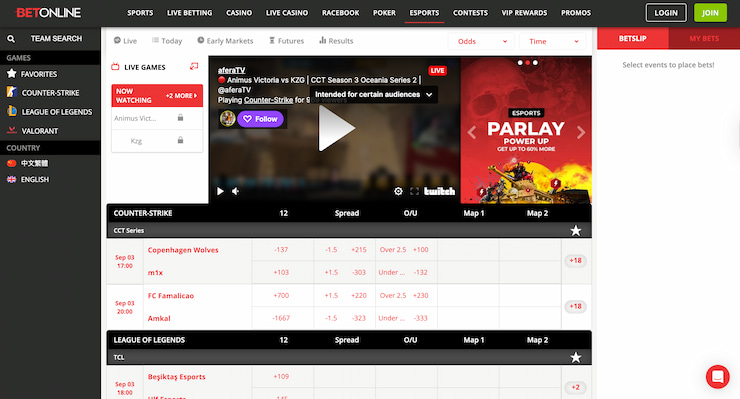Open the red chat bubble widget
Viewport: 740px width, 399px height.
click(717, 376)
